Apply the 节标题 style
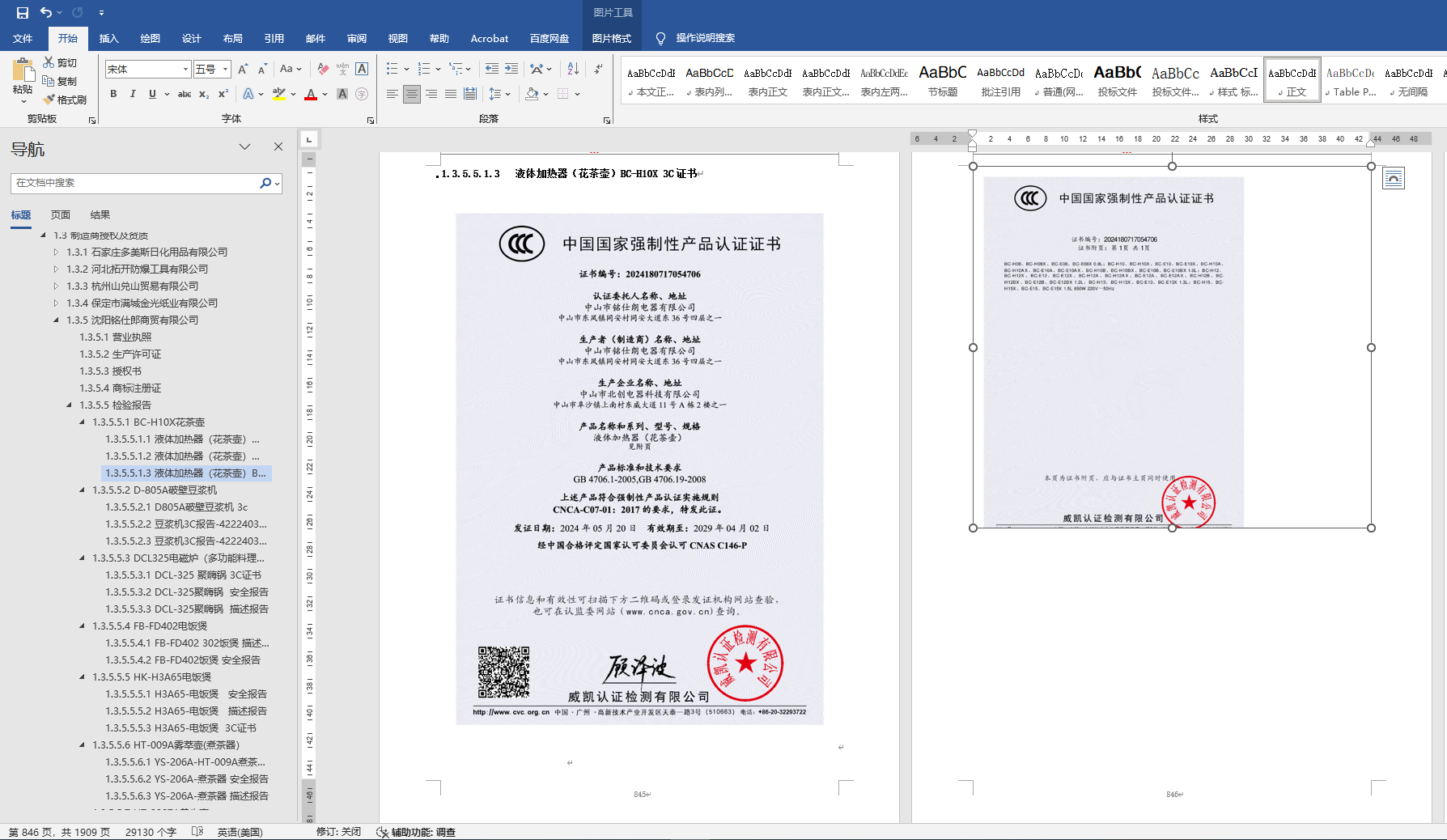Screen dimensions: 1447x840 pos(943,81)
